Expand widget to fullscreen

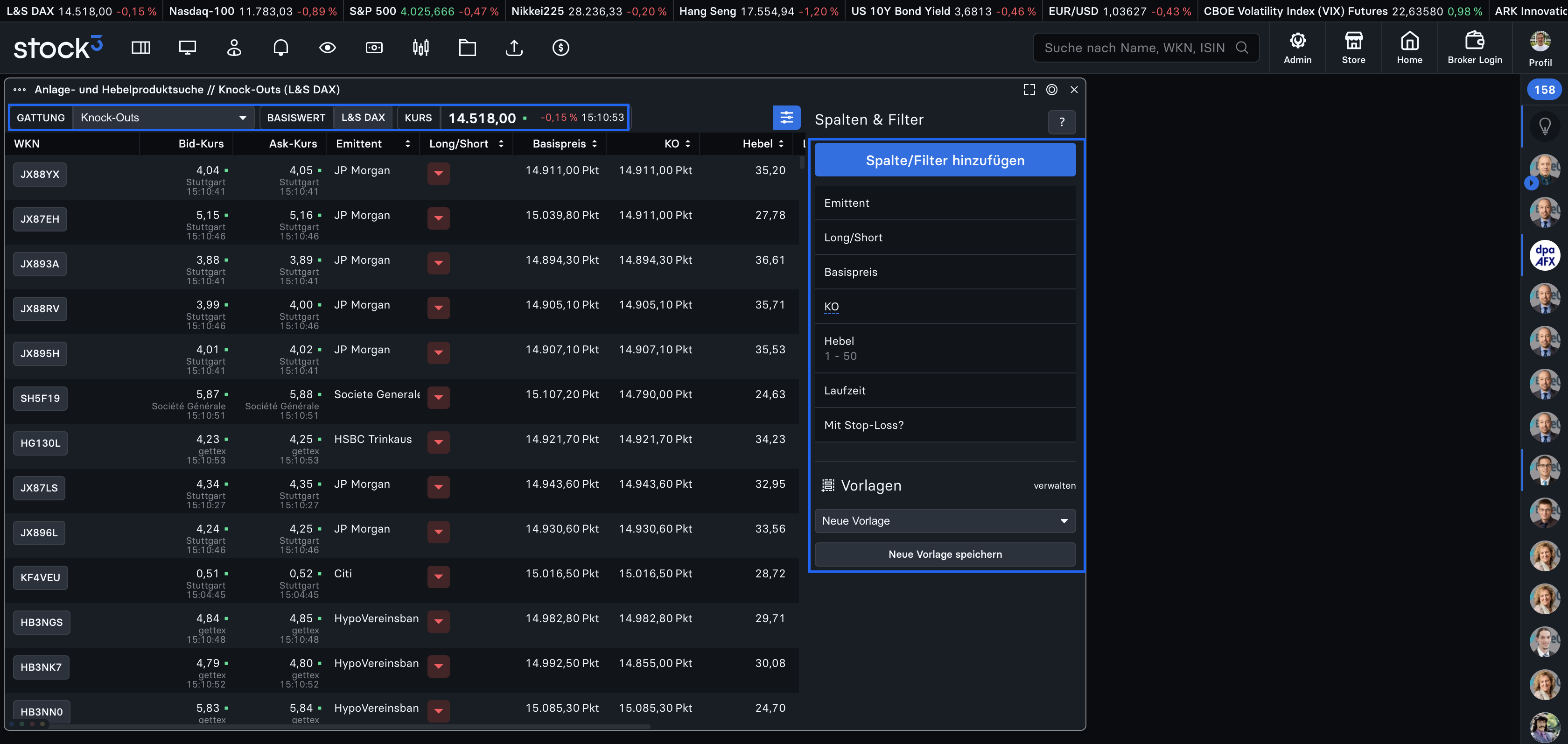pos(1029,90)
